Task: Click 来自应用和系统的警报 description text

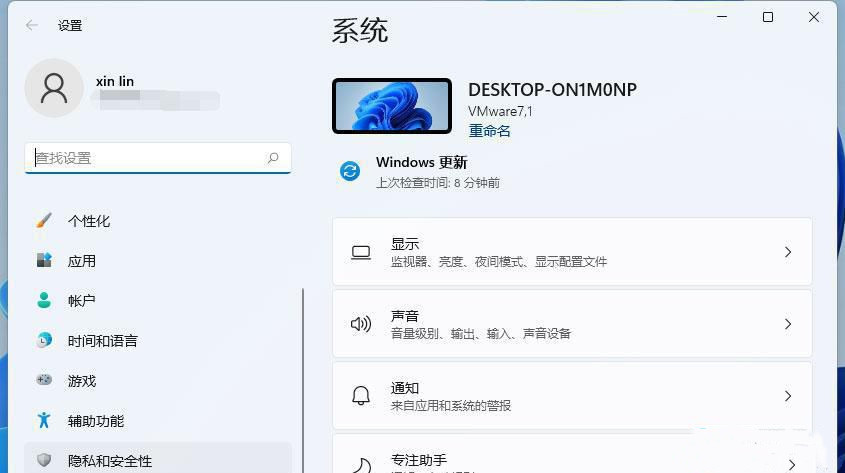Action: pos(451,406)
